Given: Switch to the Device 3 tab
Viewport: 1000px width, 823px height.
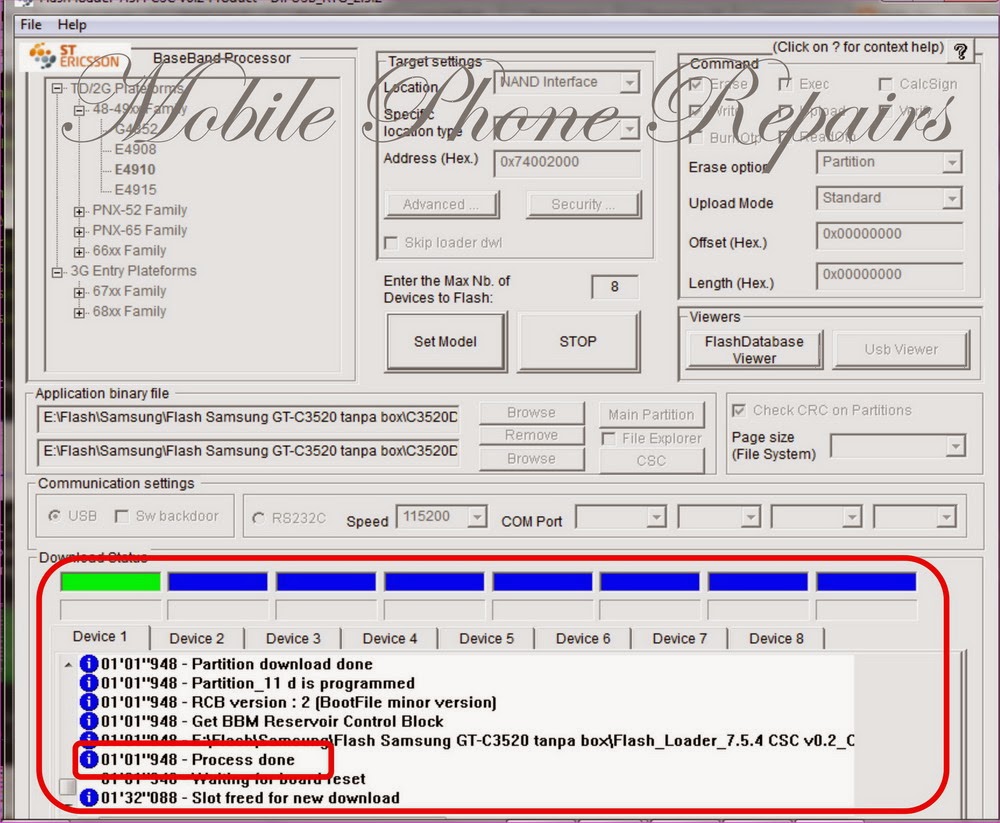Looking at the screenshot, I should click(x=293, y=639).
